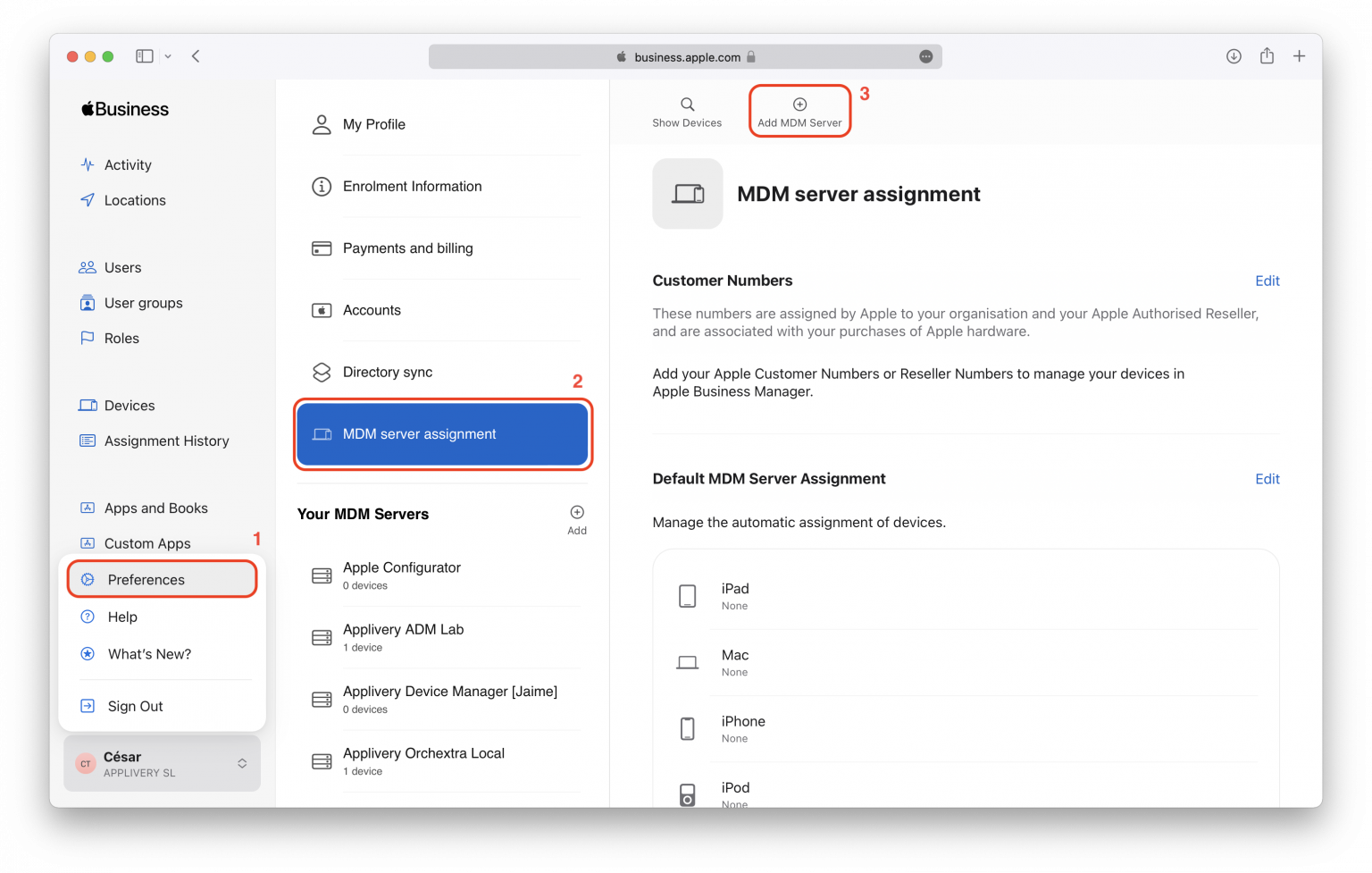Open the What's New panel

click(149, 653)
